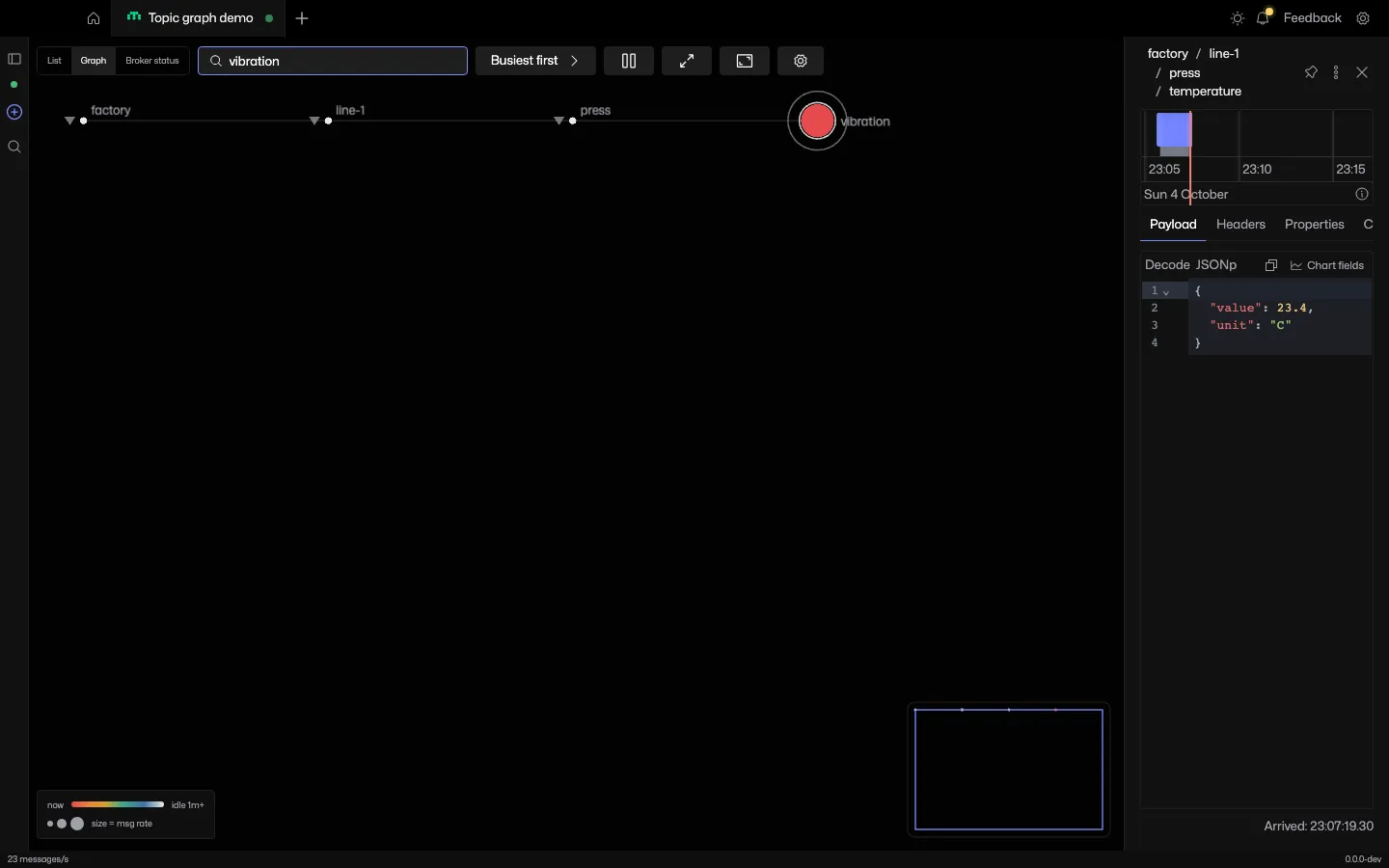This screenshot has height=868, width=1389.
Task: Go to the home icon tab
Action: (x=93, y=18)
